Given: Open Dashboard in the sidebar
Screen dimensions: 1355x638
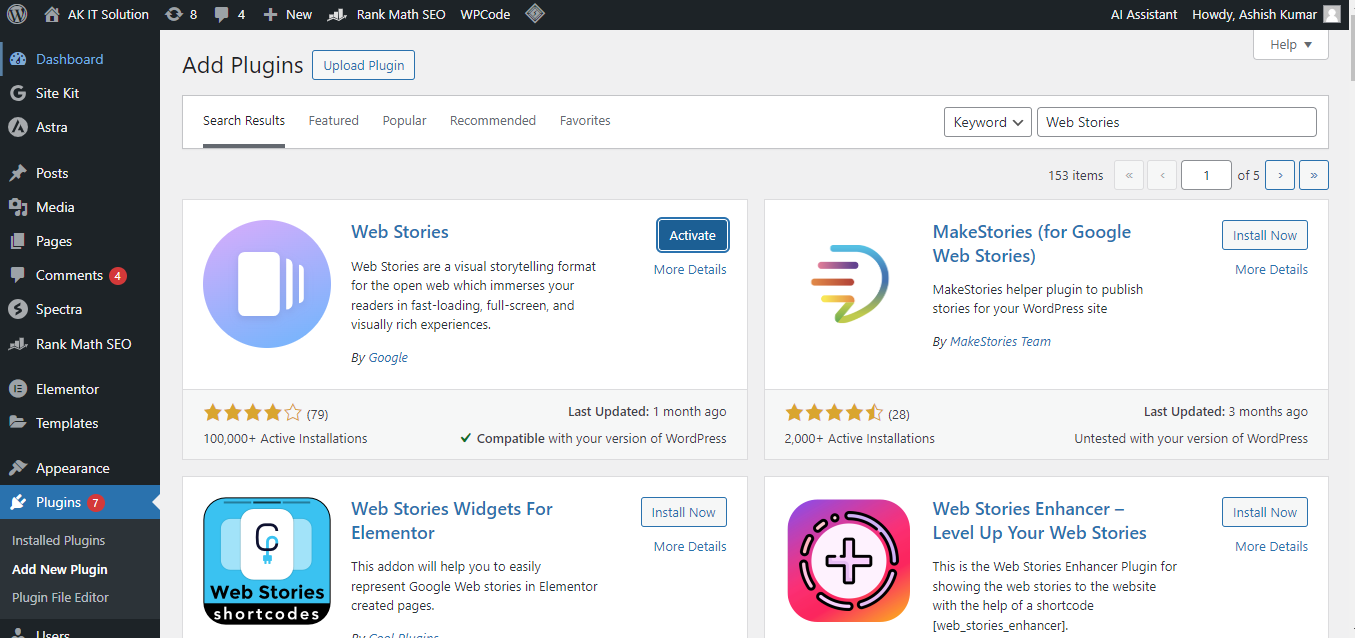Looking at the screenshot, I should point(80,59).
